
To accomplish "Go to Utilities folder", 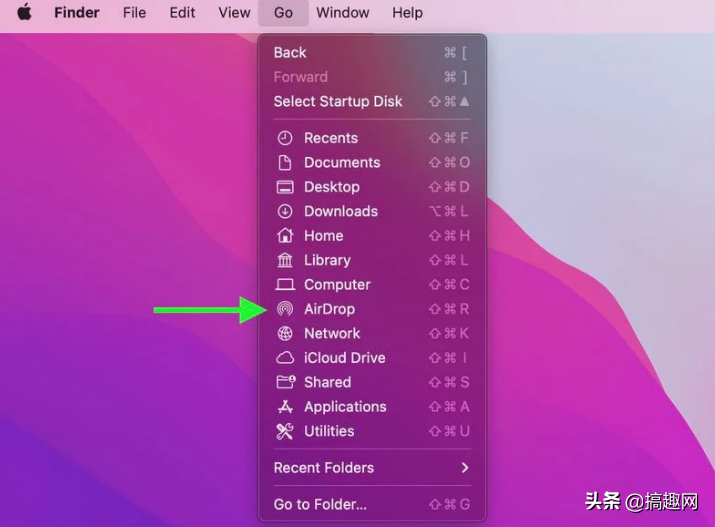I will tap(372, 431).
